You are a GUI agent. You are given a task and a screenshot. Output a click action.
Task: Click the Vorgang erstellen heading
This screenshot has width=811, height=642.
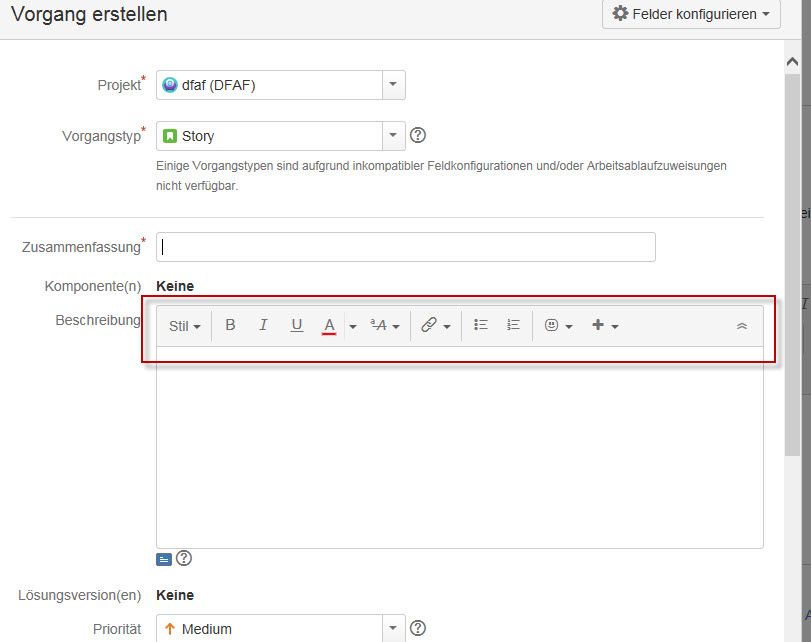pos(89,14)
